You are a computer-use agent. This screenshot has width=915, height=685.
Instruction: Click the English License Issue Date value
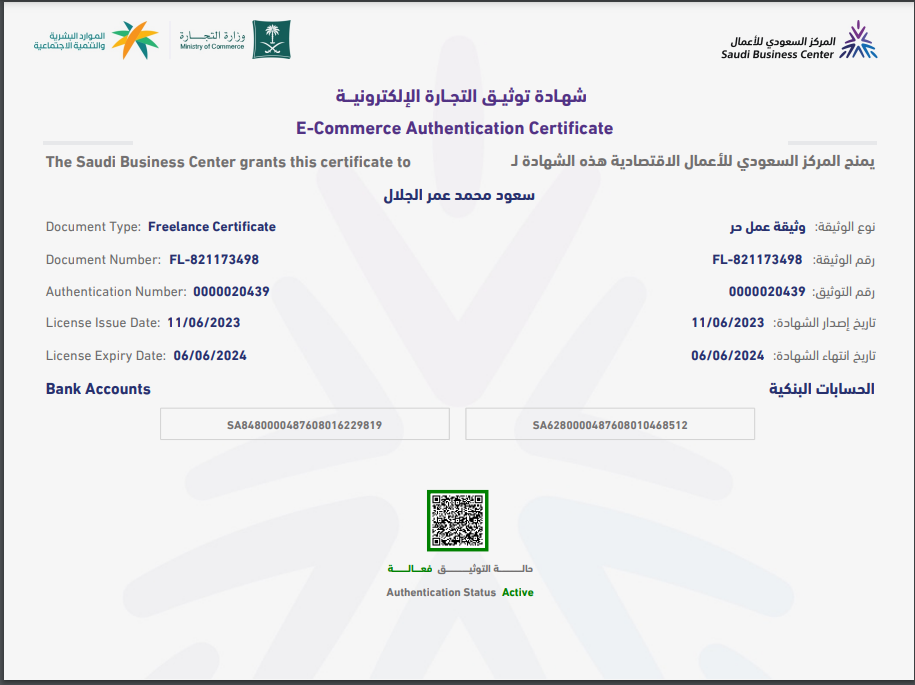[204, 323]
